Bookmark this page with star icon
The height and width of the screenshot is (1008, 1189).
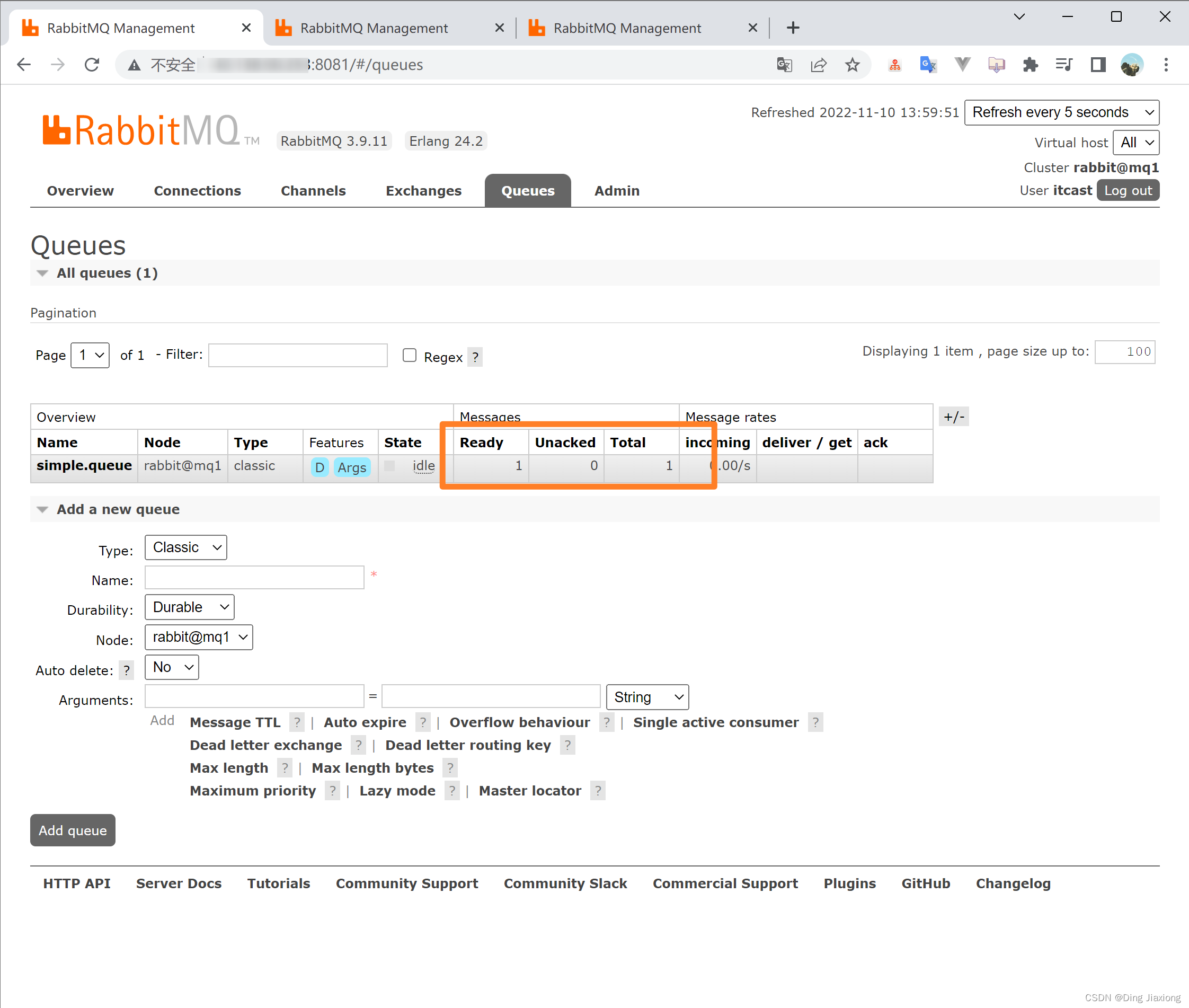click(x=853, y=65)
